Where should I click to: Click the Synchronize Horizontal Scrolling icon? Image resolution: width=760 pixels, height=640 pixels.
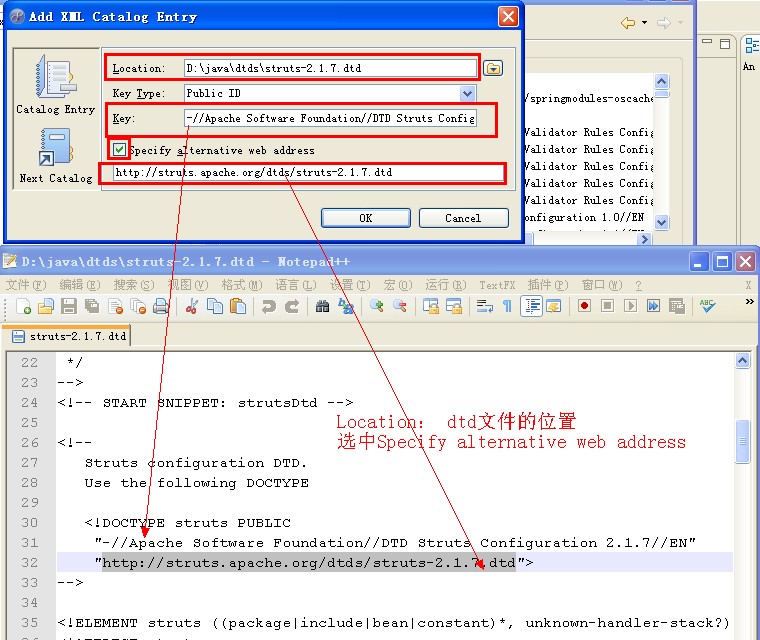(454, 306)
